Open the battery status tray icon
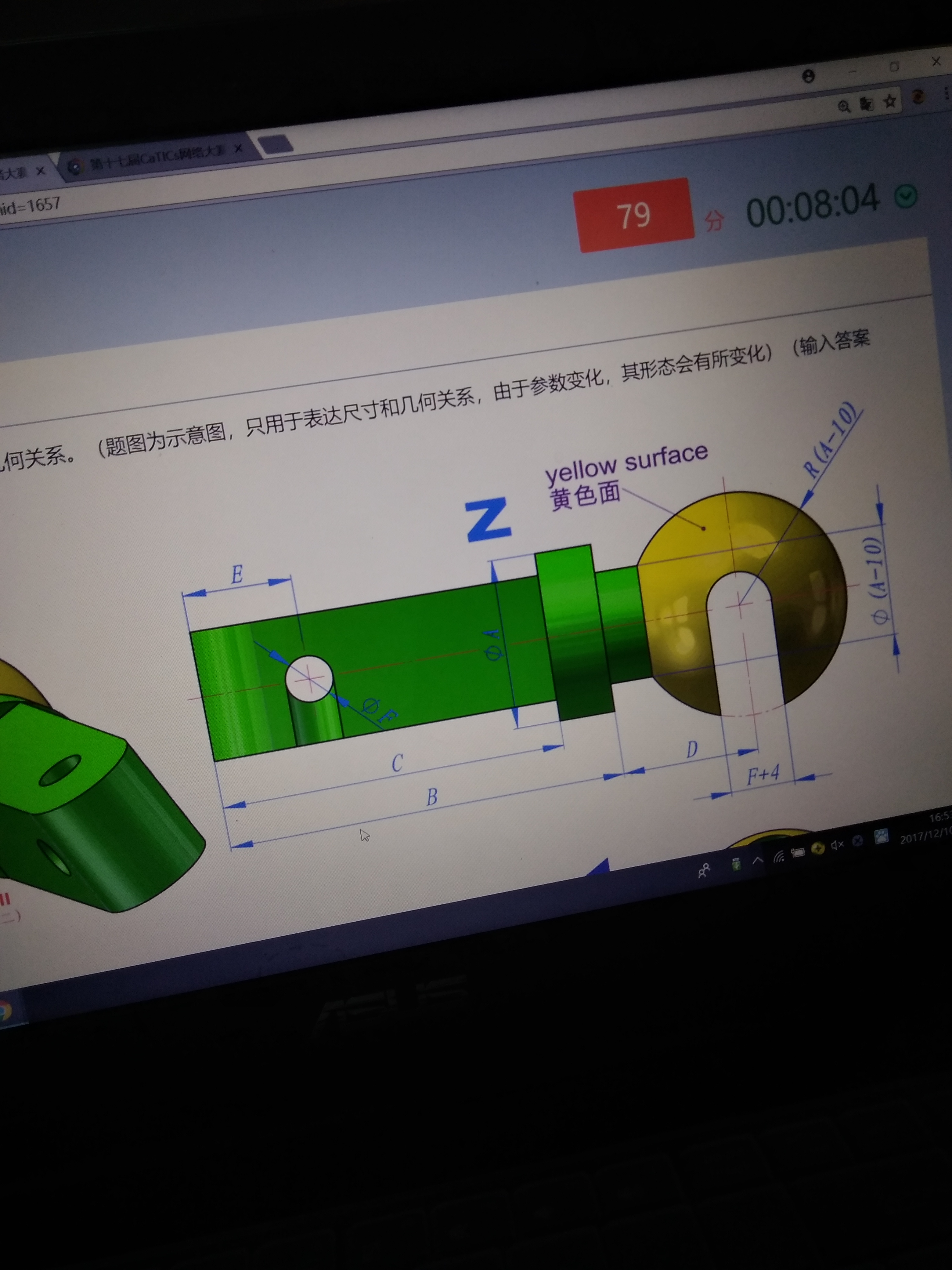The width and height of the screenshot is (952, 1270). pos(798,853)
